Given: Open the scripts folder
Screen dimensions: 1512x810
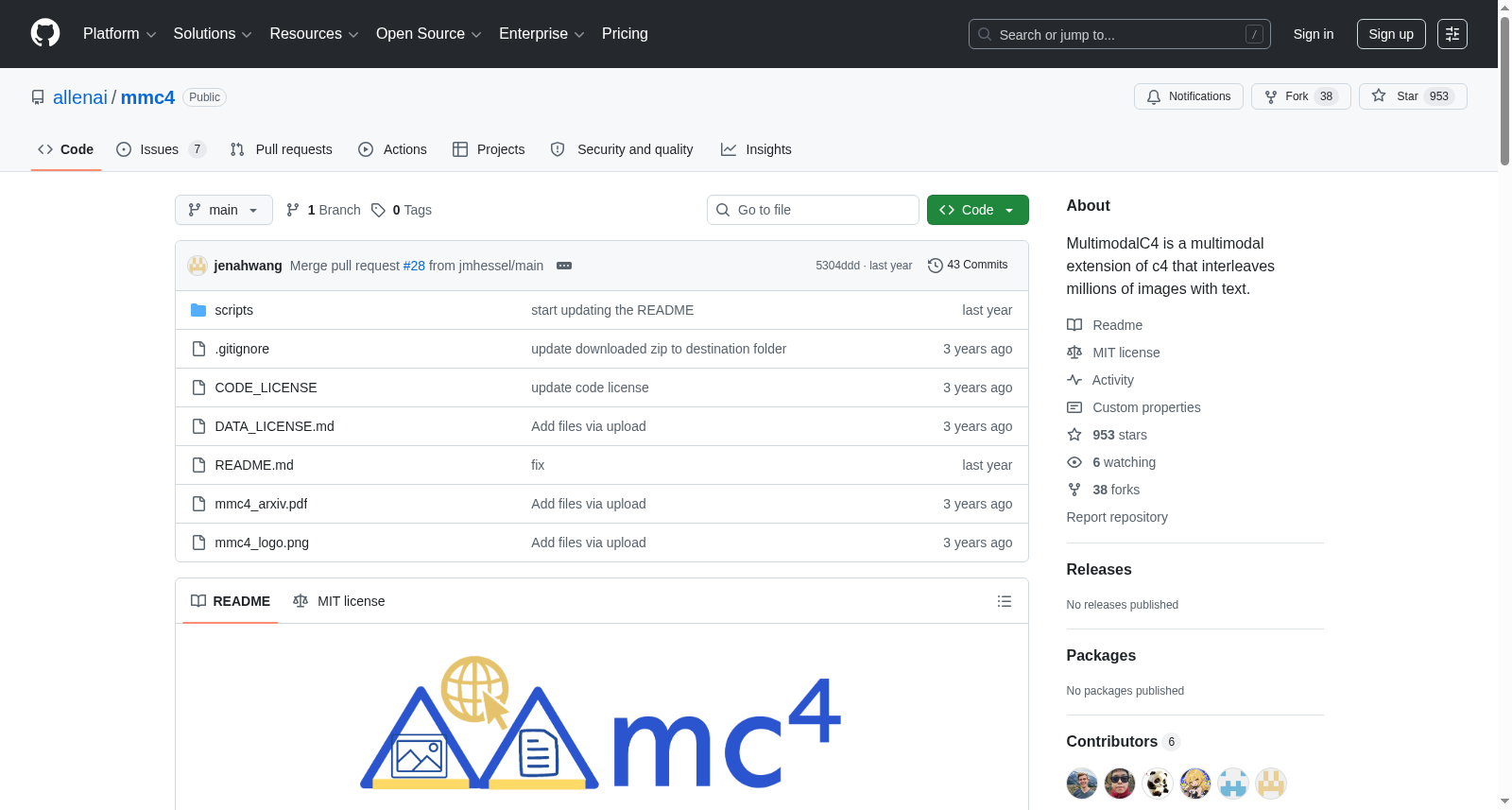Looking at the screenshot, I should pos(233,310).
